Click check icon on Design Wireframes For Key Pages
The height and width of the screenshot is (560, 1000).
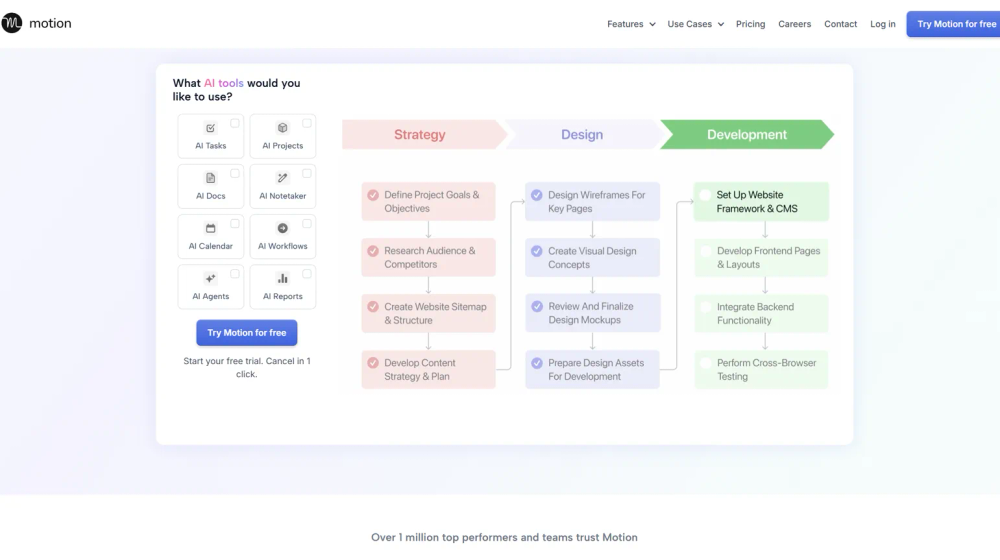click(x=537, y=195)
